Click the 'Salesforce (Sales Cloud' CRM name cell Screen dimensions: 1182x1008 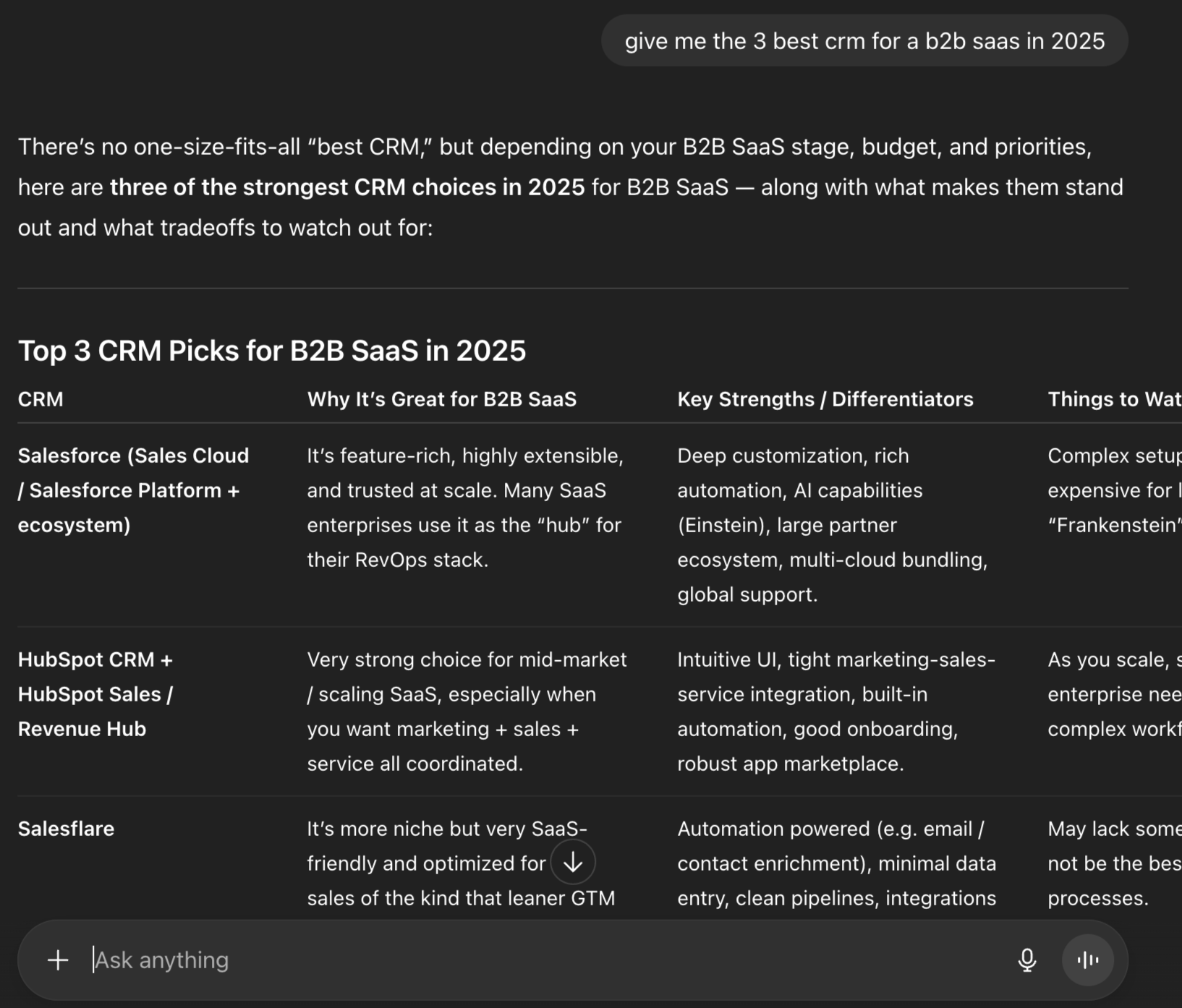tap(134, 490)
